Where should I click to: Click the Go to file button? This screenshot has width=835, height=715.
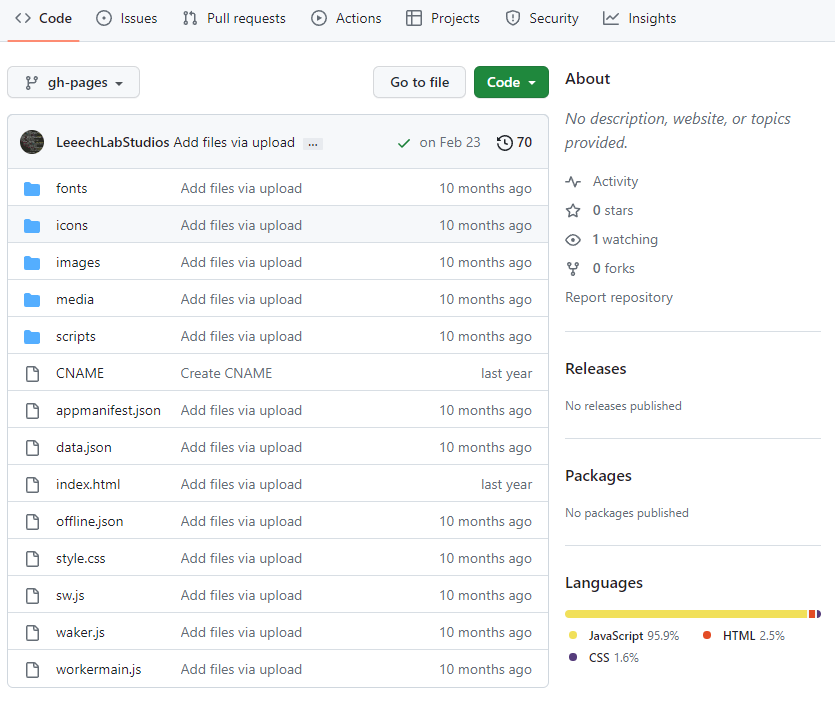click(420, 82)
